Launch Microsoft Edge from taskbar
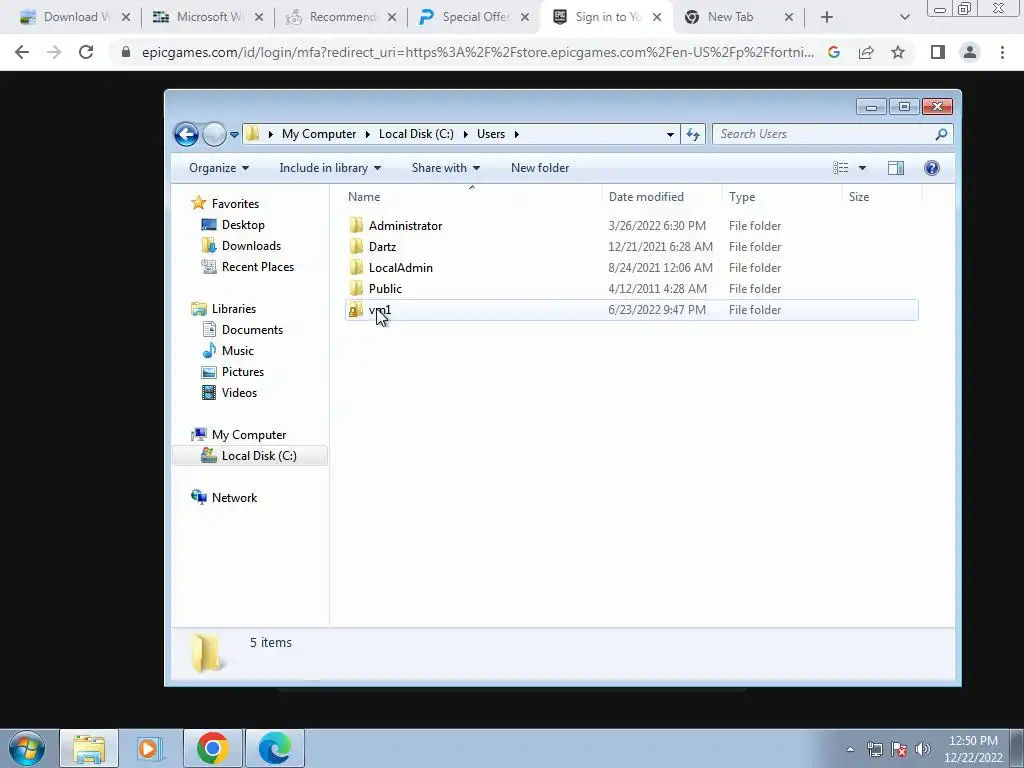Screen dimensions: 1024x768 point(274,748)
